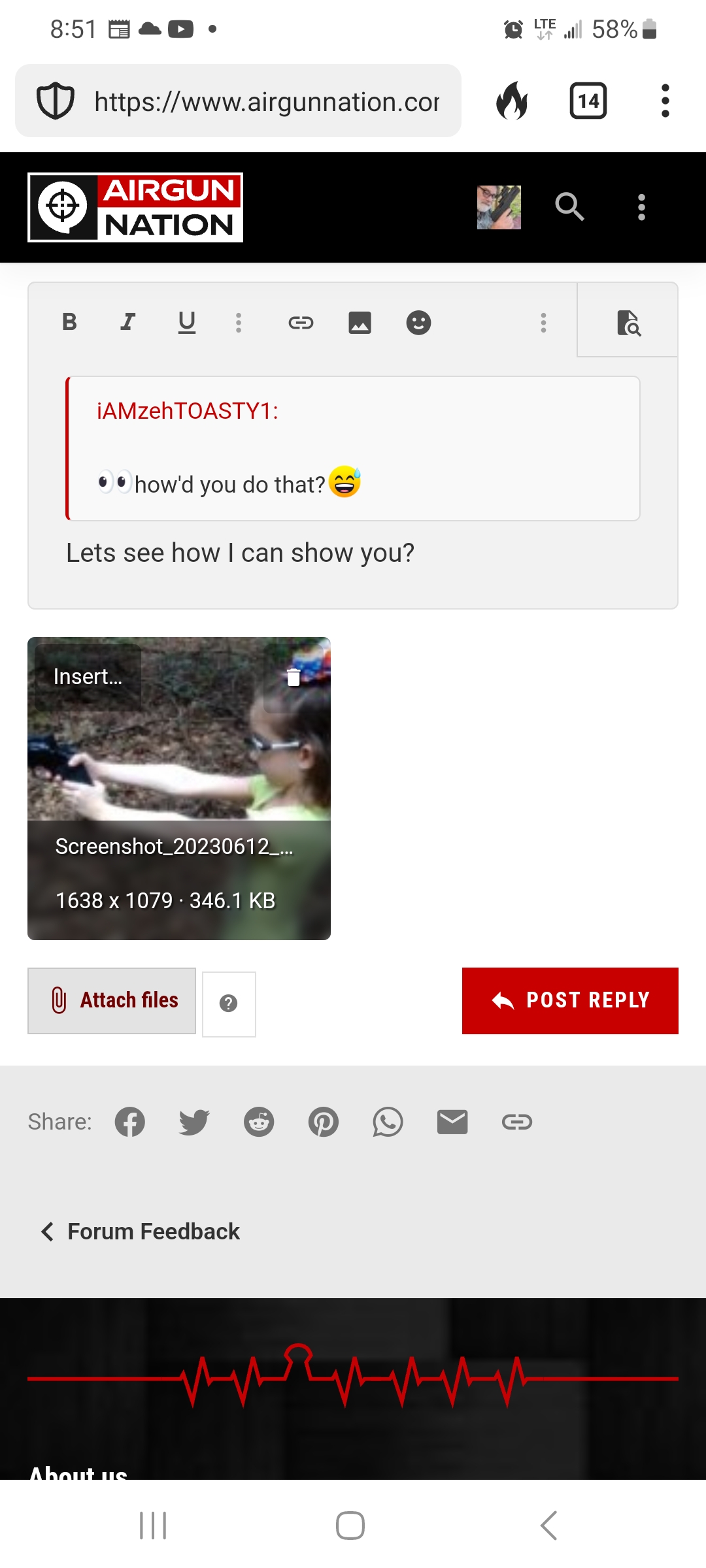Open the insert image tool

click(x=360, y=322)
